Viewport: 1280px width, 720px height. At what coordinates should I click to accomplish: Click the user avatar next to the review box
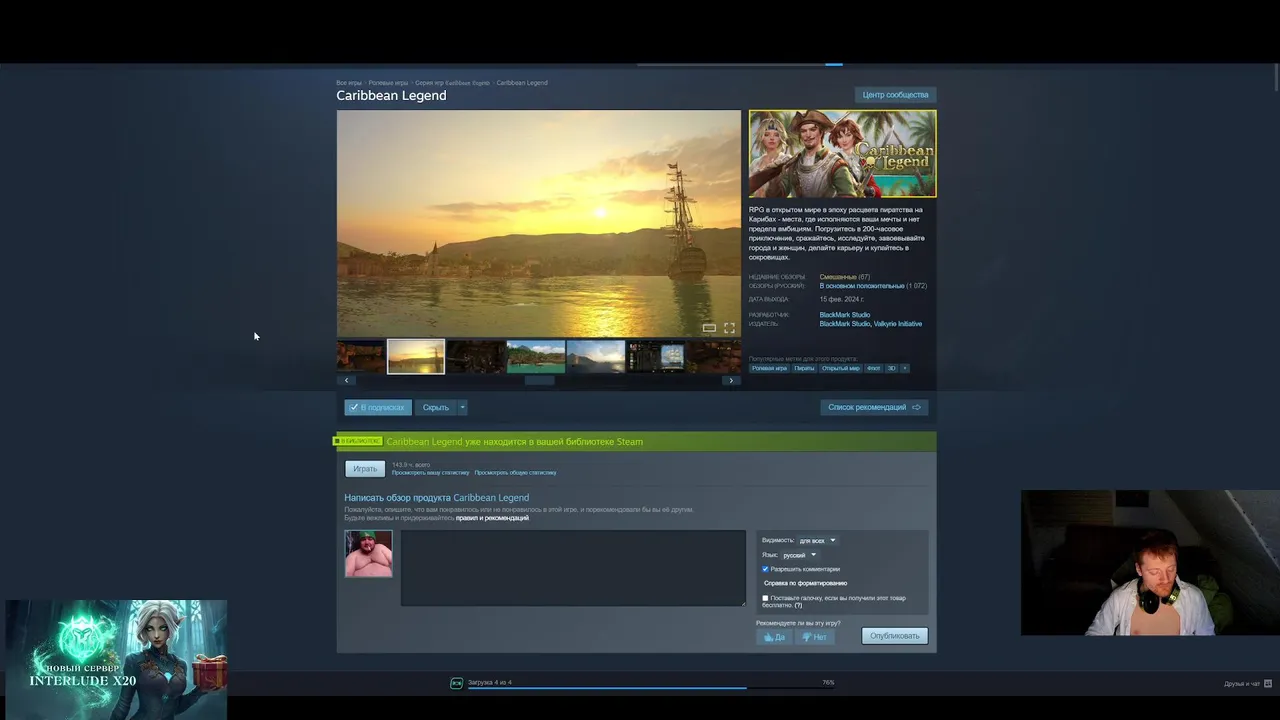click(x=369, y=554)
